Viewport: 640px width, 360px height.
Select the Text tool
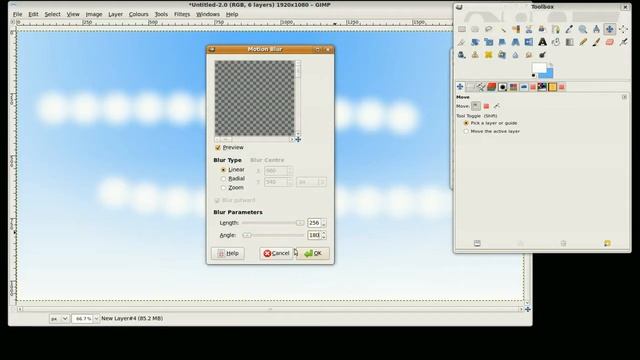[x=542, y=42]
